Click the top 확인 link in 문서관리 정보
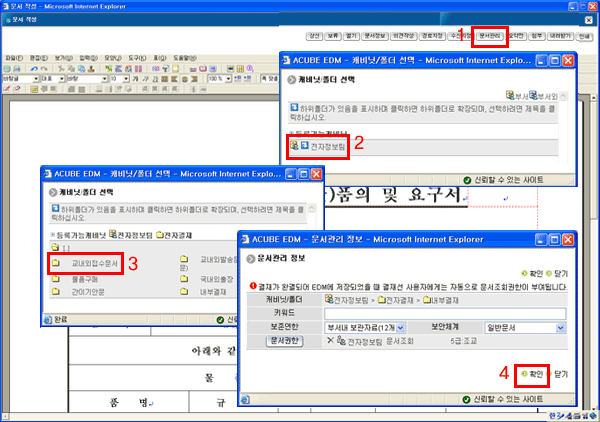Viewport: 600px width, 422px height. pos(533,274)
